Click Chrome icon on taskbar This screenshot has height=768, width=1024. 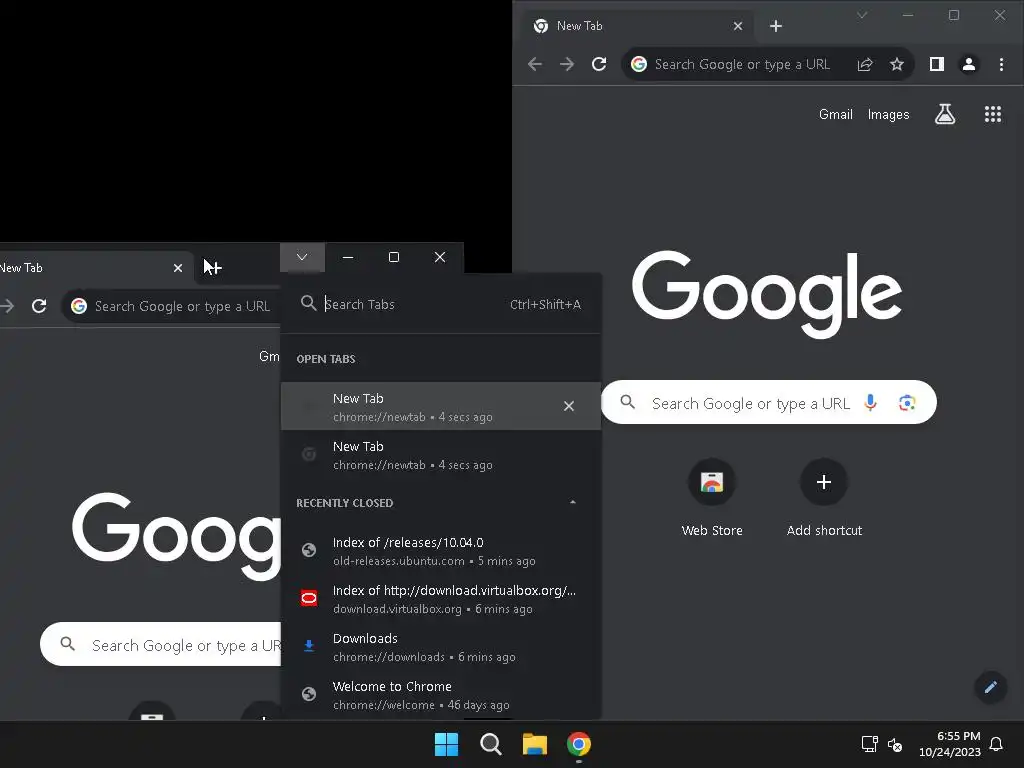(x=579, y=744)
